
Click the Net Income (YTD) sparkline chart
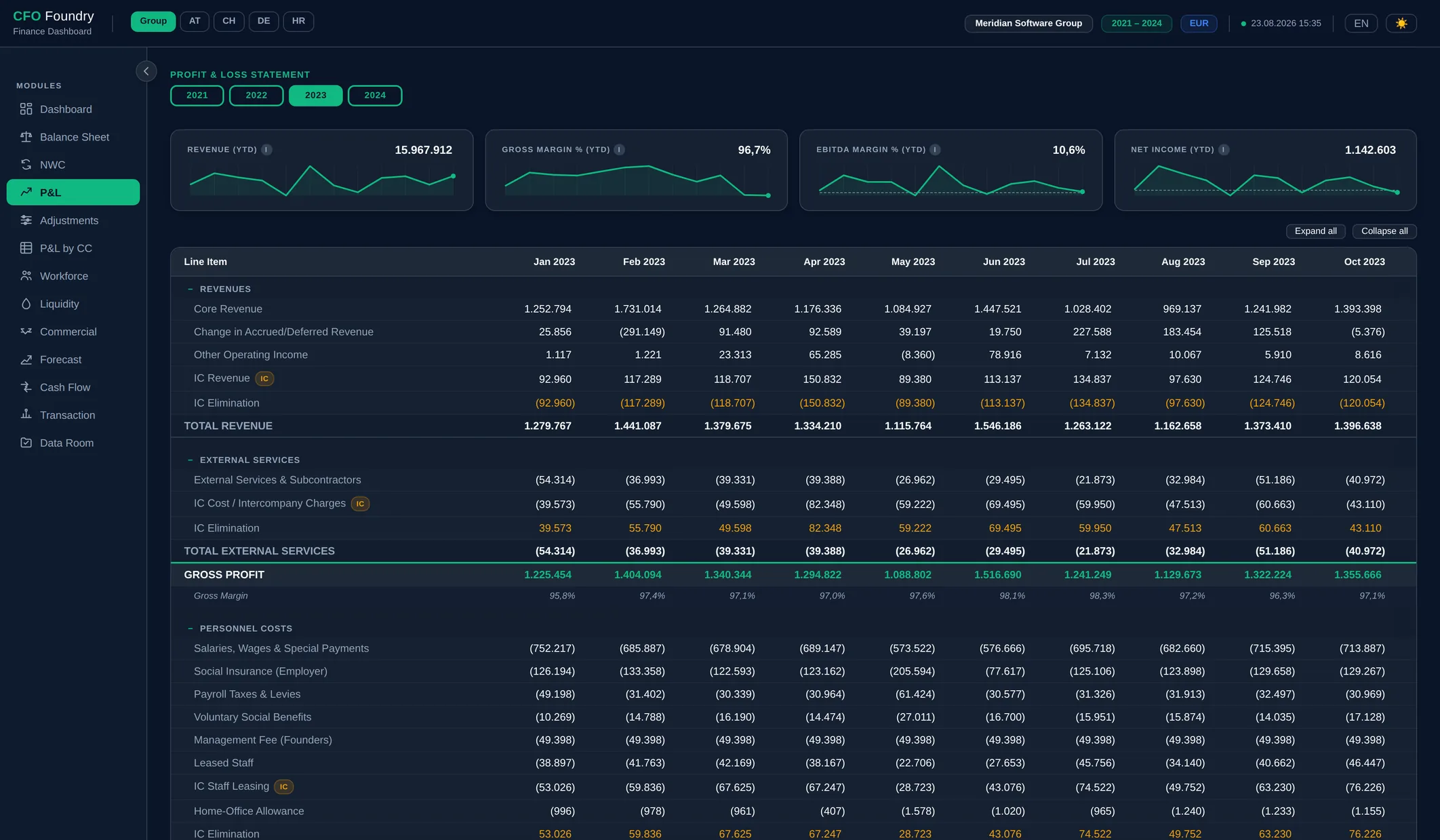tap(1266, 180)
